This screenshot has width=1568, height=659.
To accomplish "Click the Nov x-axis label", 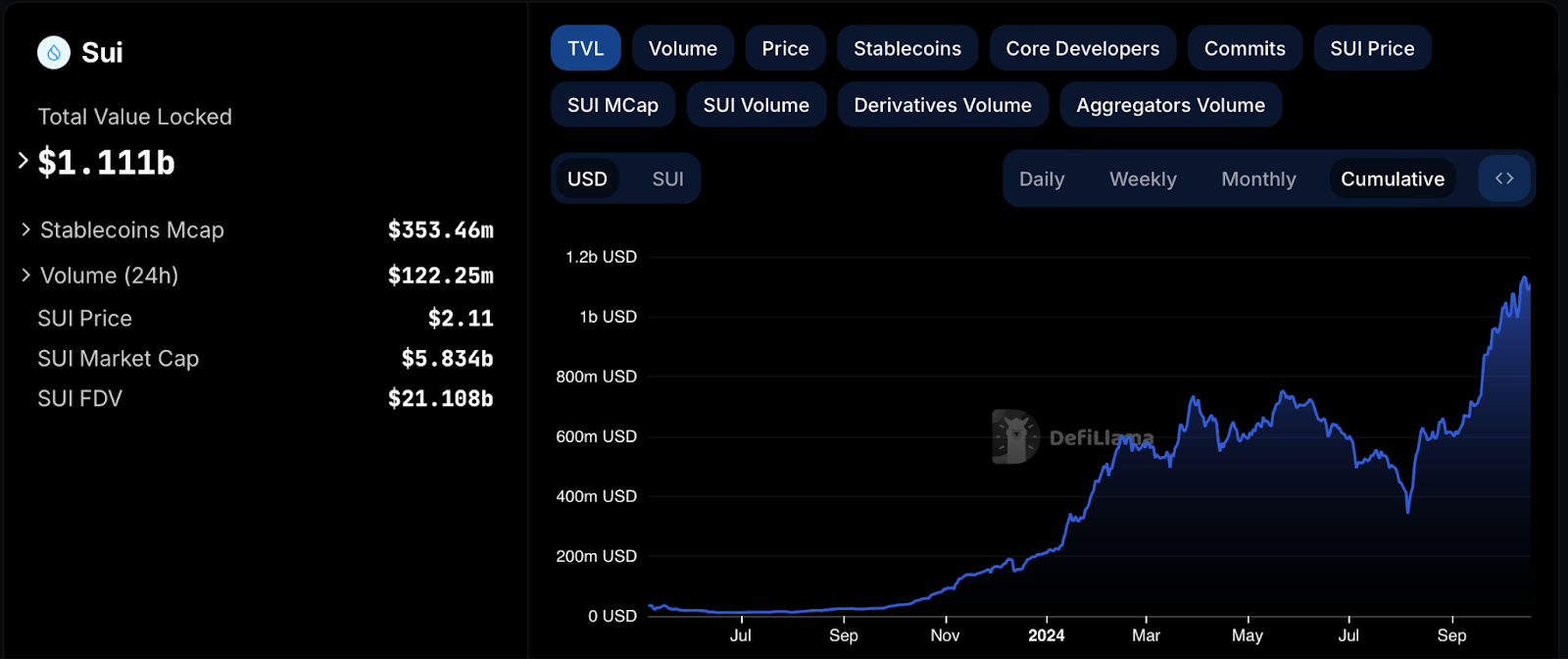I will (x=945, y=635).
